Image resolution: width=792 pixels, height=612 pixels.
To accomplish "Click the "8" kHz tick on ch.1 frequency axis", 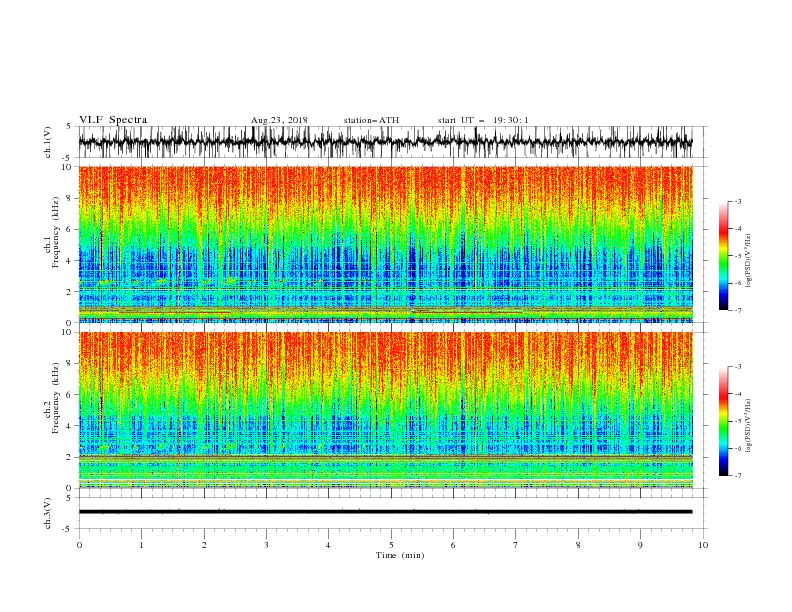I will click(70, 198).
